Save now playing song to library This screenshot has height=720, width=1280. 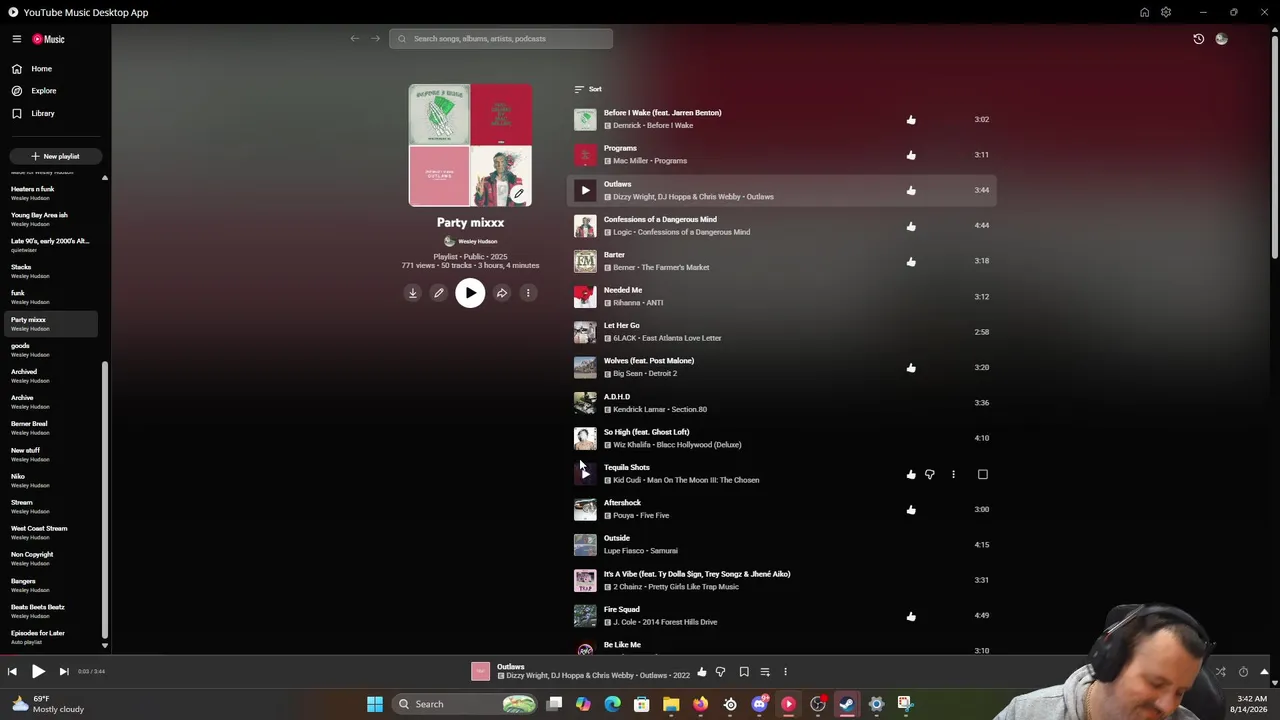(744, 672)
